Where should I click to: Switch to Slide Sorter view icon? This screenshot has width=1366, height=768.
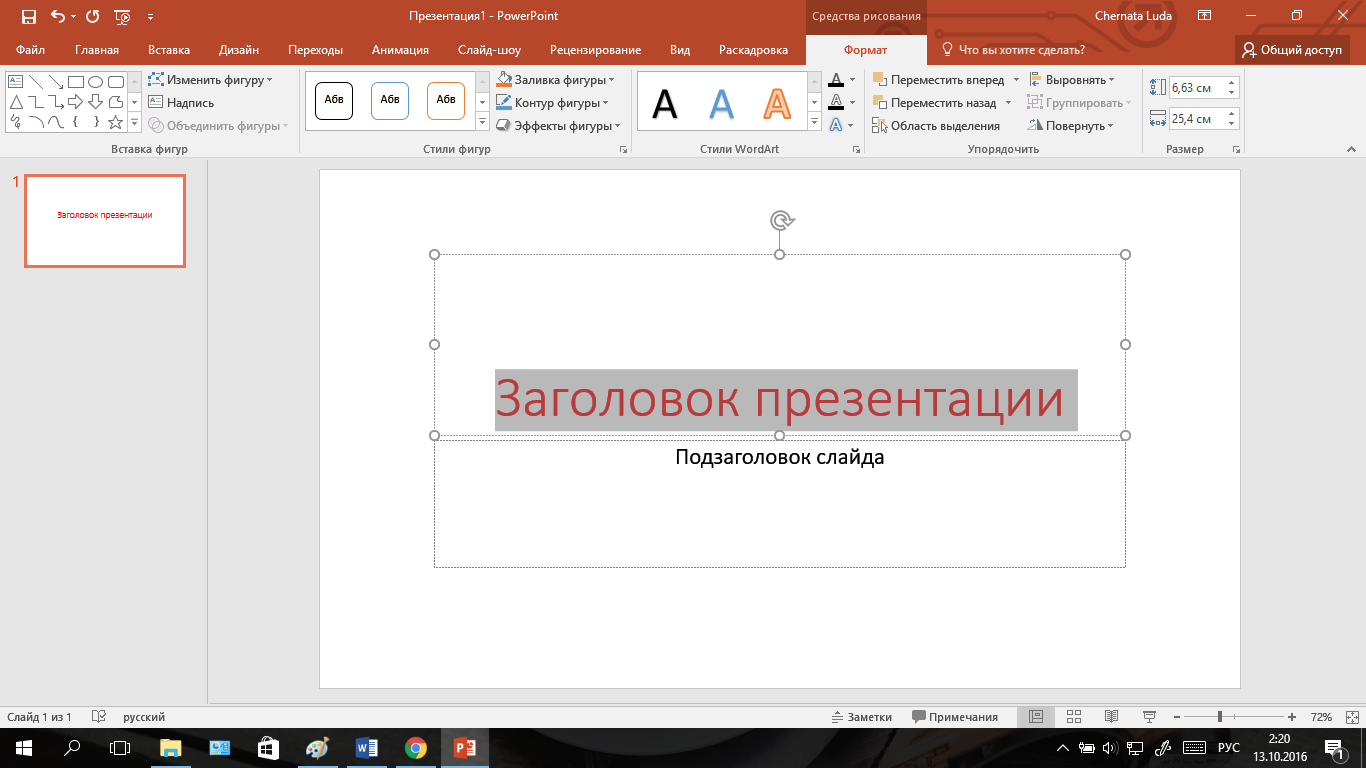click(x=1074, y=717)
